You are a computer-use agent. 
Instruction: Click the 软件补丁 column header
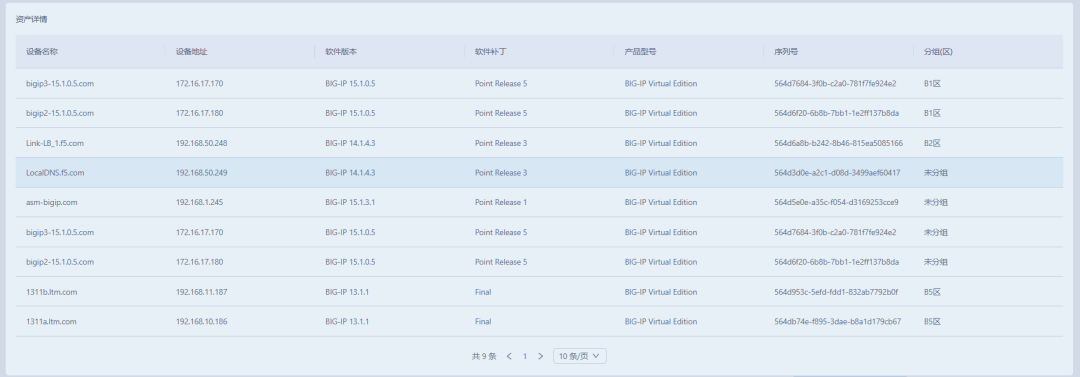coord(491,52)
